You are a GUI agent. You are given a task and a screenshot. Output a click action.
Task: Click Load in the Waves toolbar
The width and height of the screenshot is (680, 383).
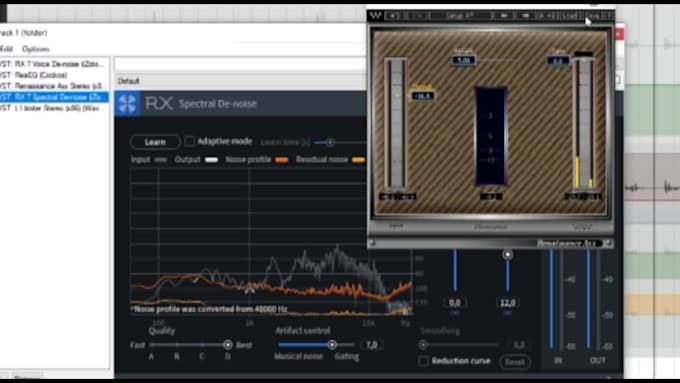pyautogui.click(x=569, y=16)
